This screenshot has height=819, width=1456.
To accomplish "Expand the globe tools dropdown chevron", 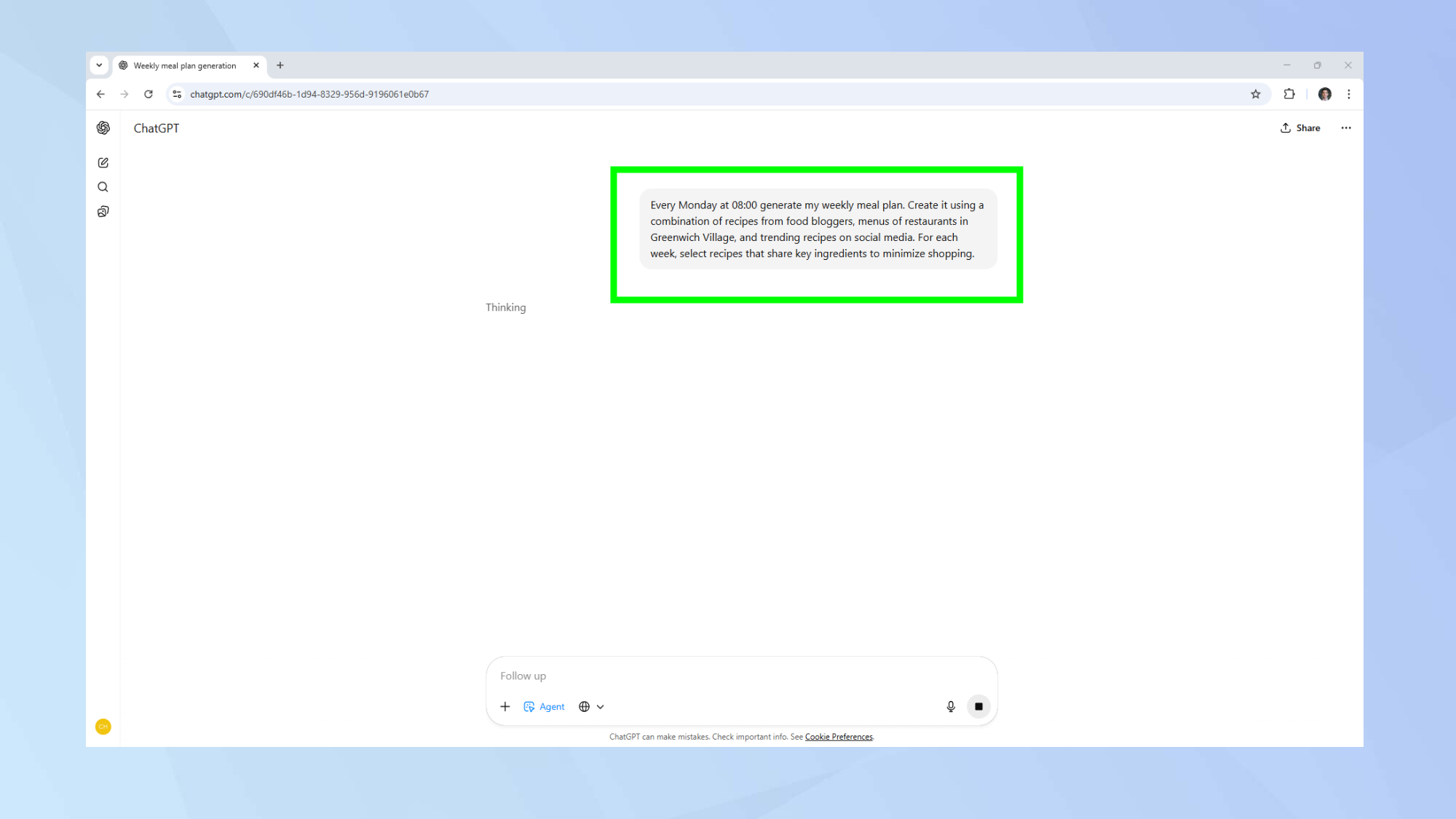I will (x=601, y=706).
